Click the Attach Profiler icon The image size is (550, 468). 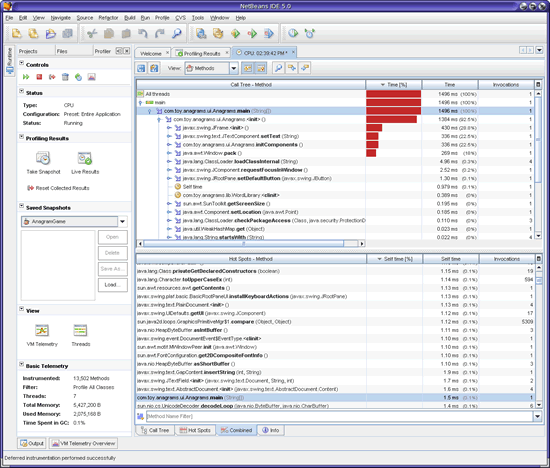(x=310, y=33)
